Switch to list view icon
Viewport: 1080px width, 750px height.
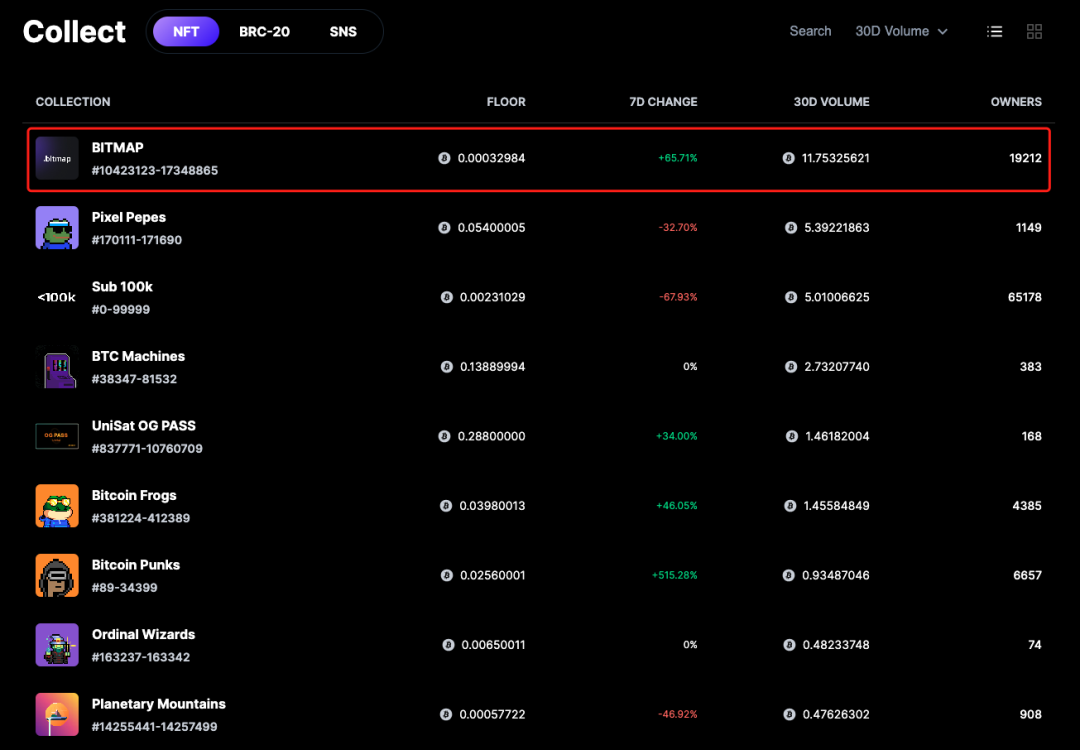click(994, 32)
